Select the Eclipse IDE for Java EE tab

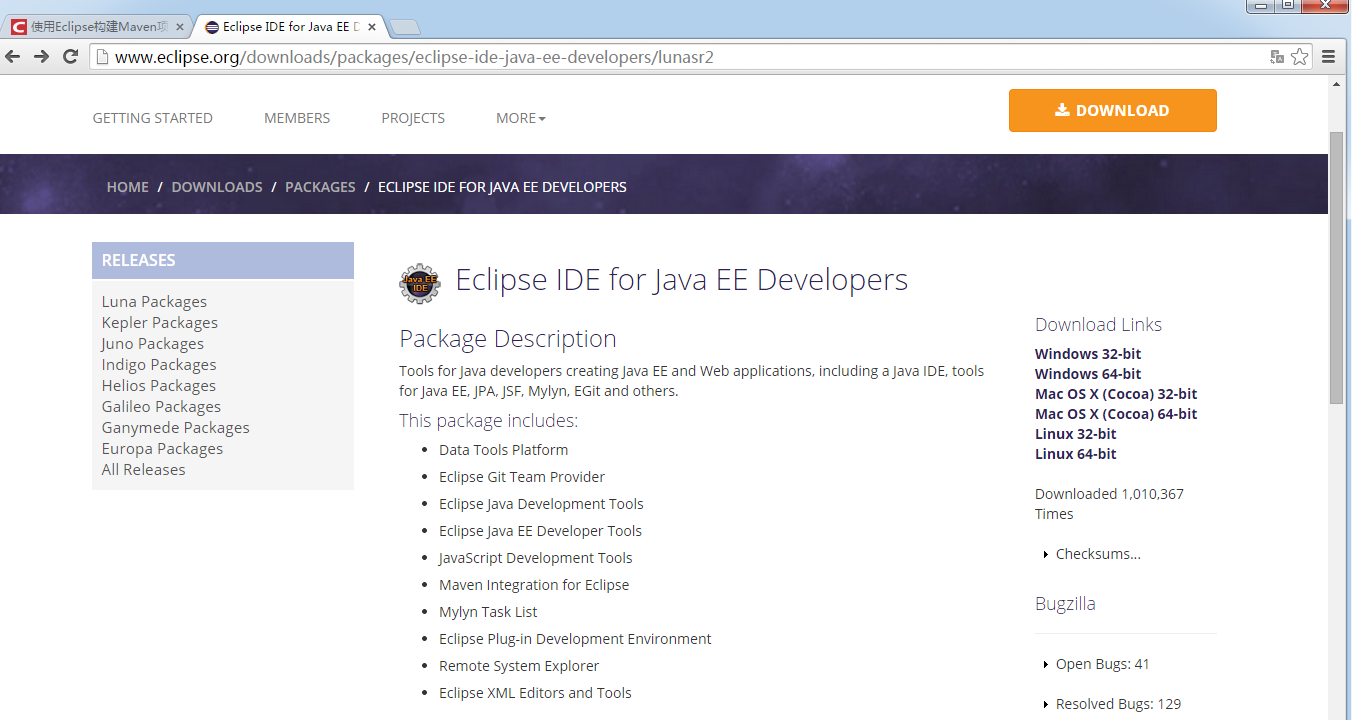tap(289, 27)
